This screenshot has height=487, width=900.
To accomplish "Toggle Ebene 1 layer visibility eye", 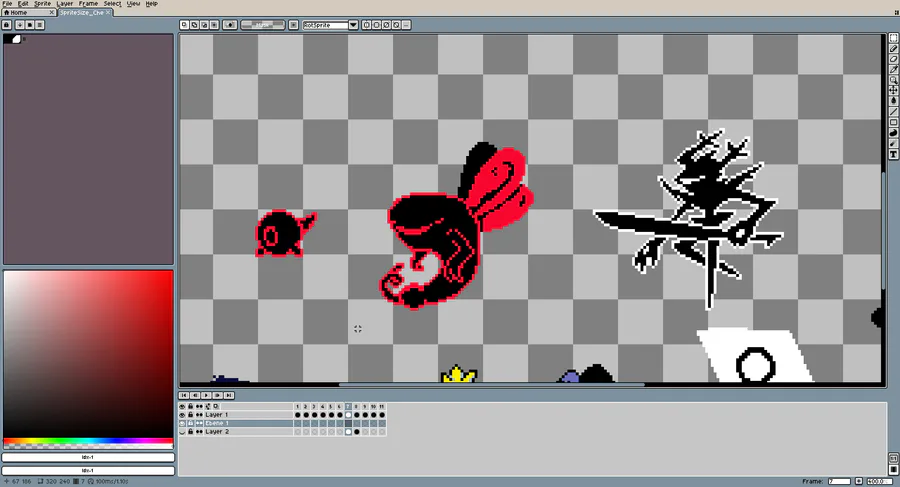I will tap(183, 423).
